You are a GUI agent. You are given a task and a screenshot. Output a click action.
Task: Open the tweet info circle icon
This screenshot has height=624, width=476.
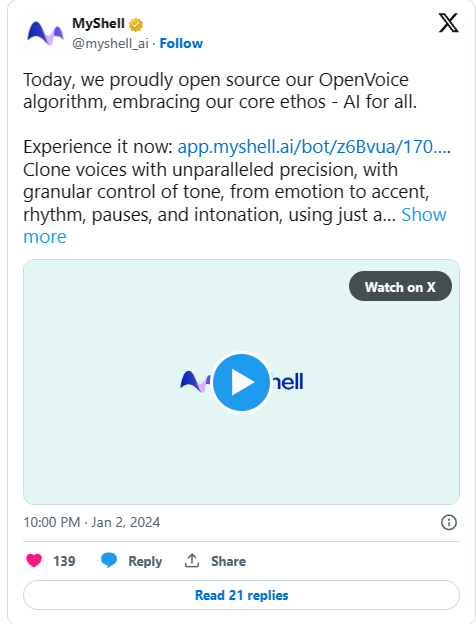(x=449, y=522)
